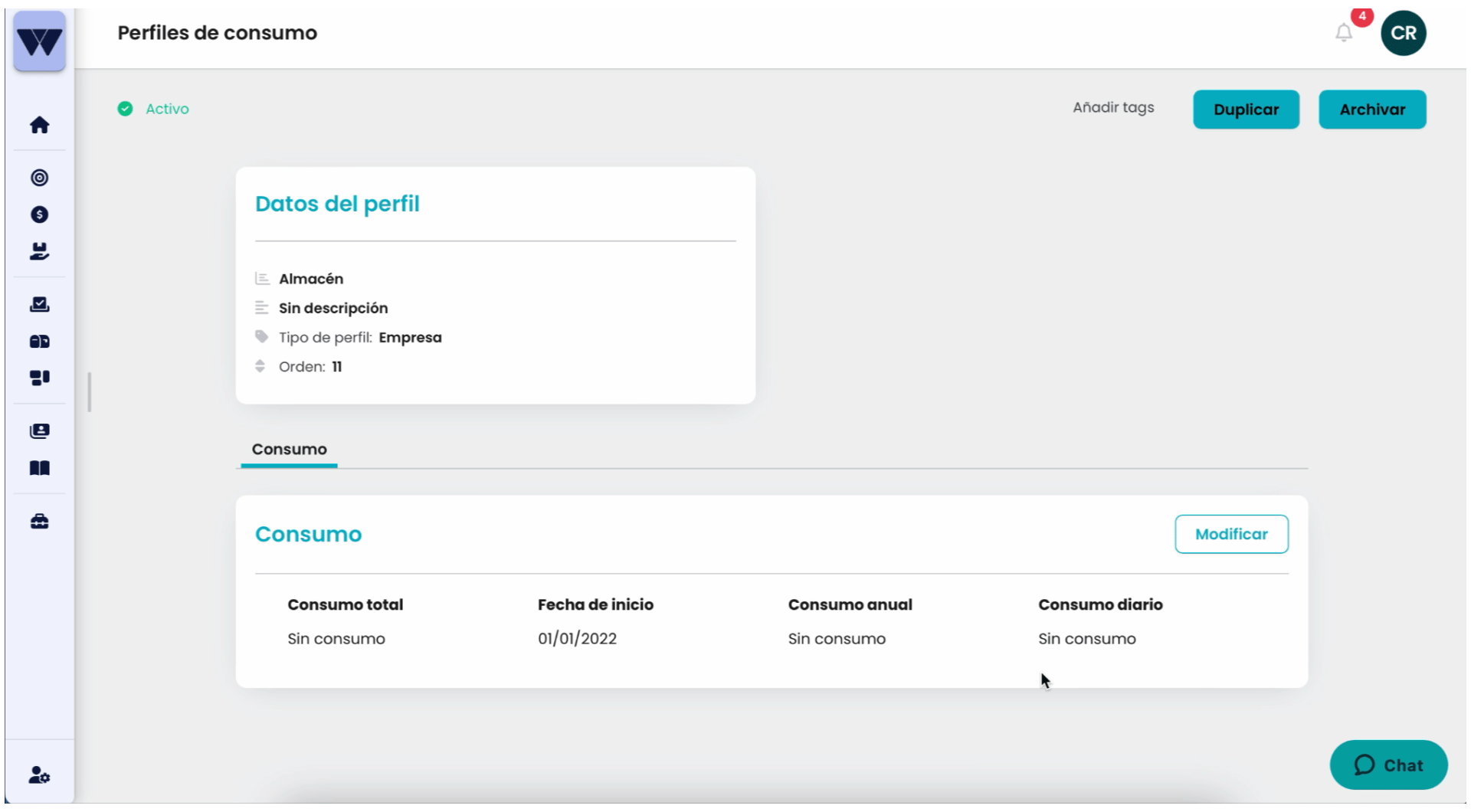This screenshot has height=812, width=1471.
Task: Open the Chat widget
Action: point(1388,765)
